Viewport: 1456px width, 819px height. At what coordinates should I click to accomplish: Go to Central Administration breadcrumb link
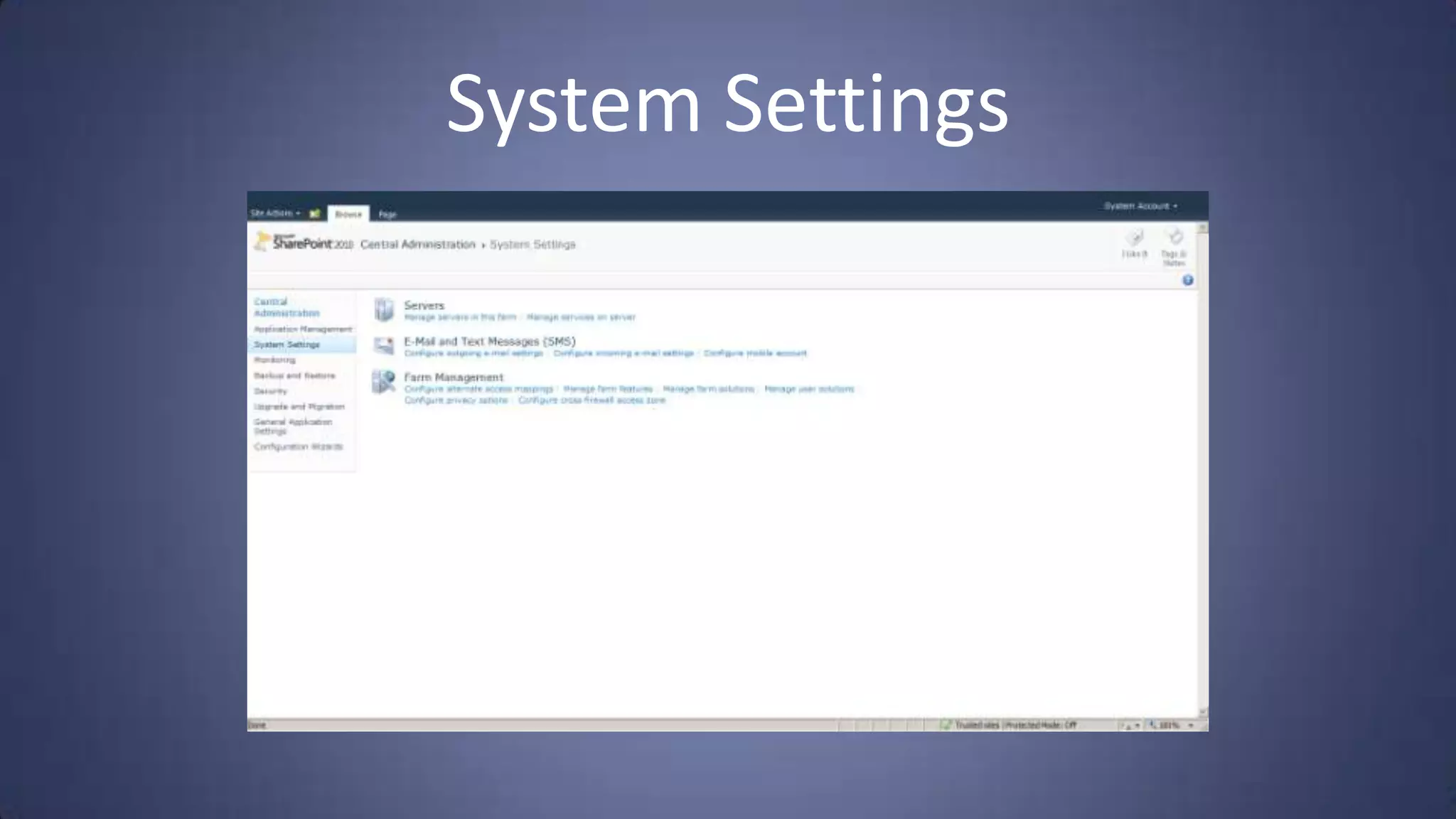(x=418, y=245)
